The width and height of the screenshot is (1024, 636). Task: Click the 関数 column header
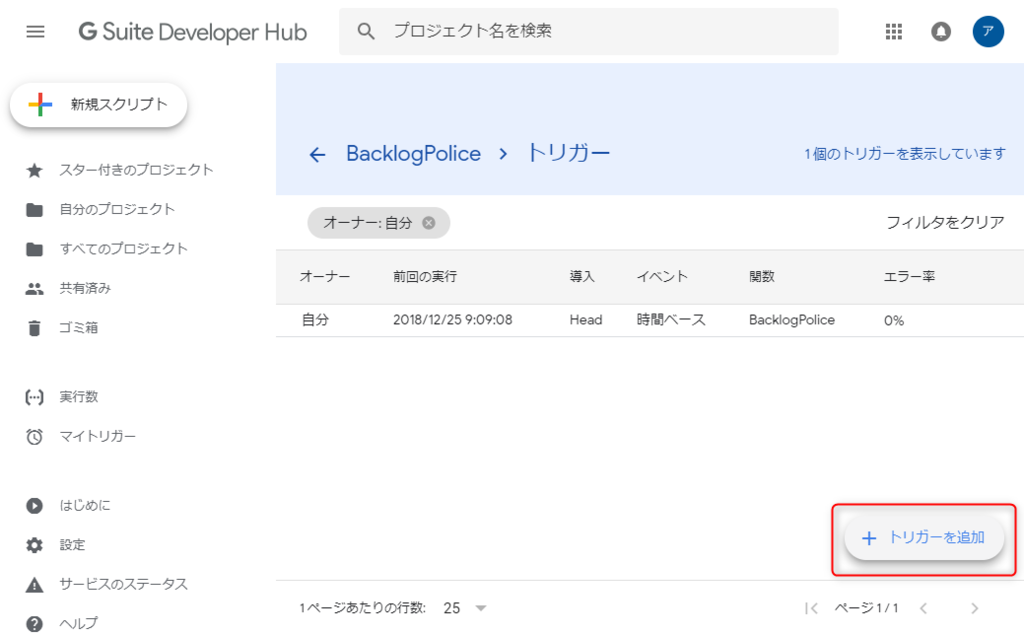click(x=761, y=276)
